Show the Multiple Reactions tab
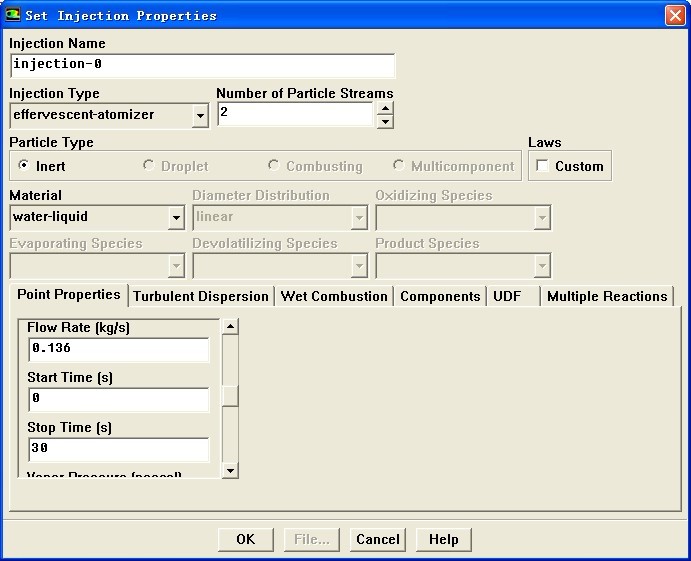Screen dimensions: 691x561 607,296
